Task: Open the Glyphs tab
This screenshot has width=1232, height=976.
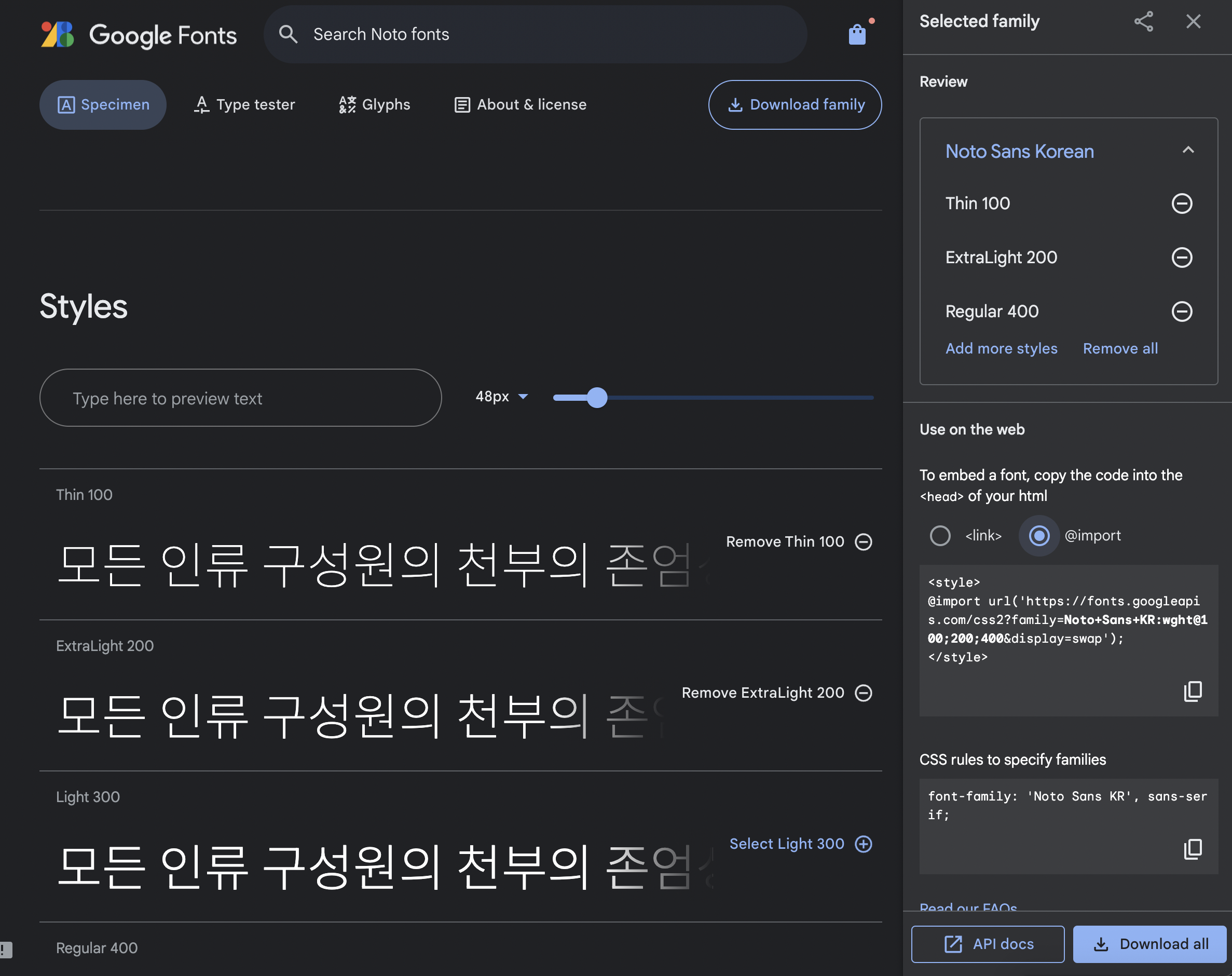Action: click(x=374, y=104)
